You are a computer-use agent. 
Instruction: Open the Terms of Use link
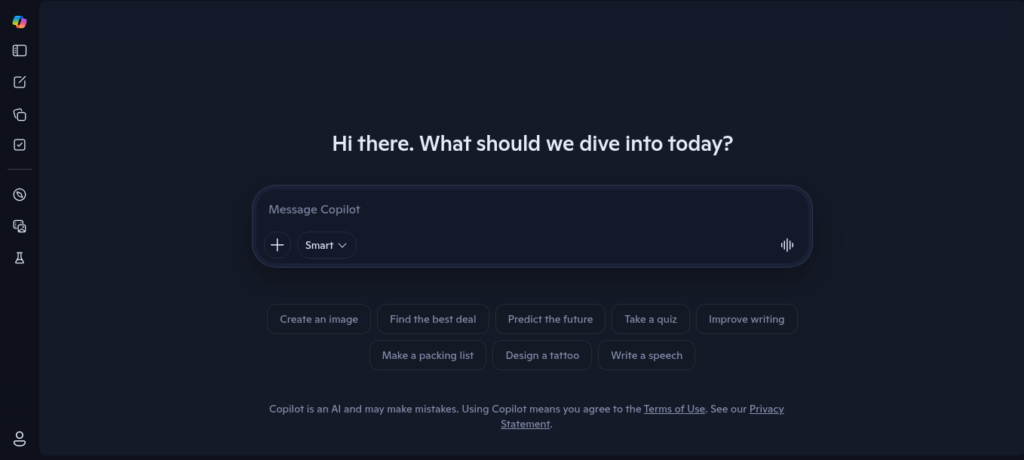pyautogui.click(x=674, y=409)
